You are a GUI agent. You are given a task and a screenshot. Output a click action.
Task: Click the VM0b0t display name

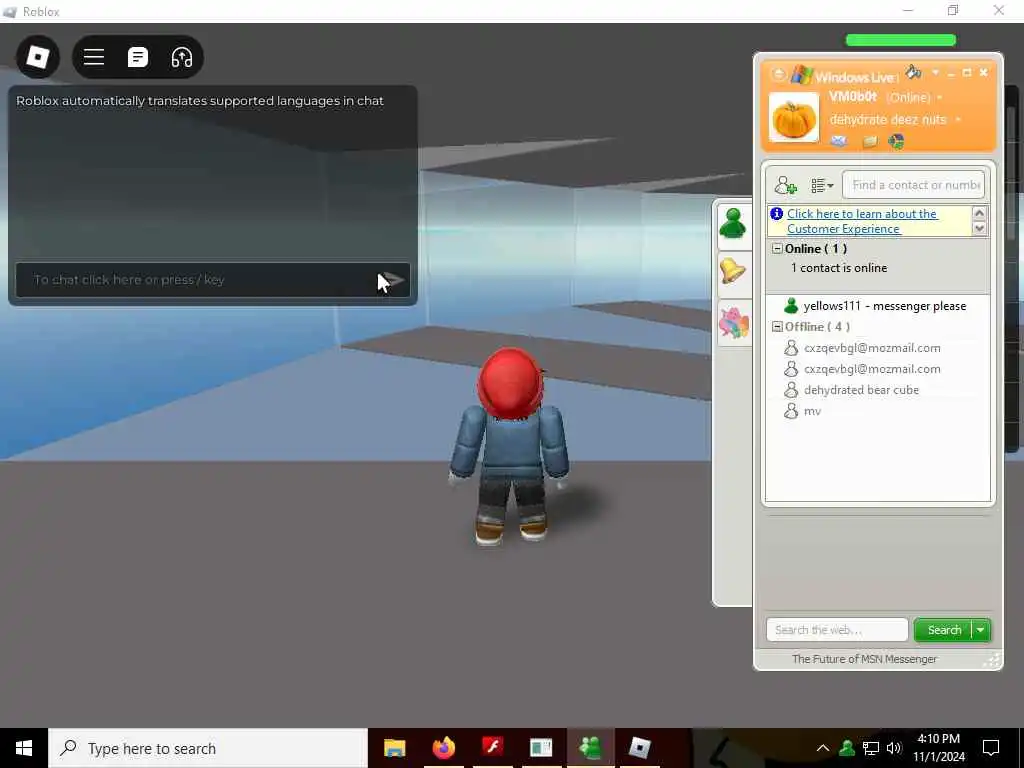click(853, 97)
